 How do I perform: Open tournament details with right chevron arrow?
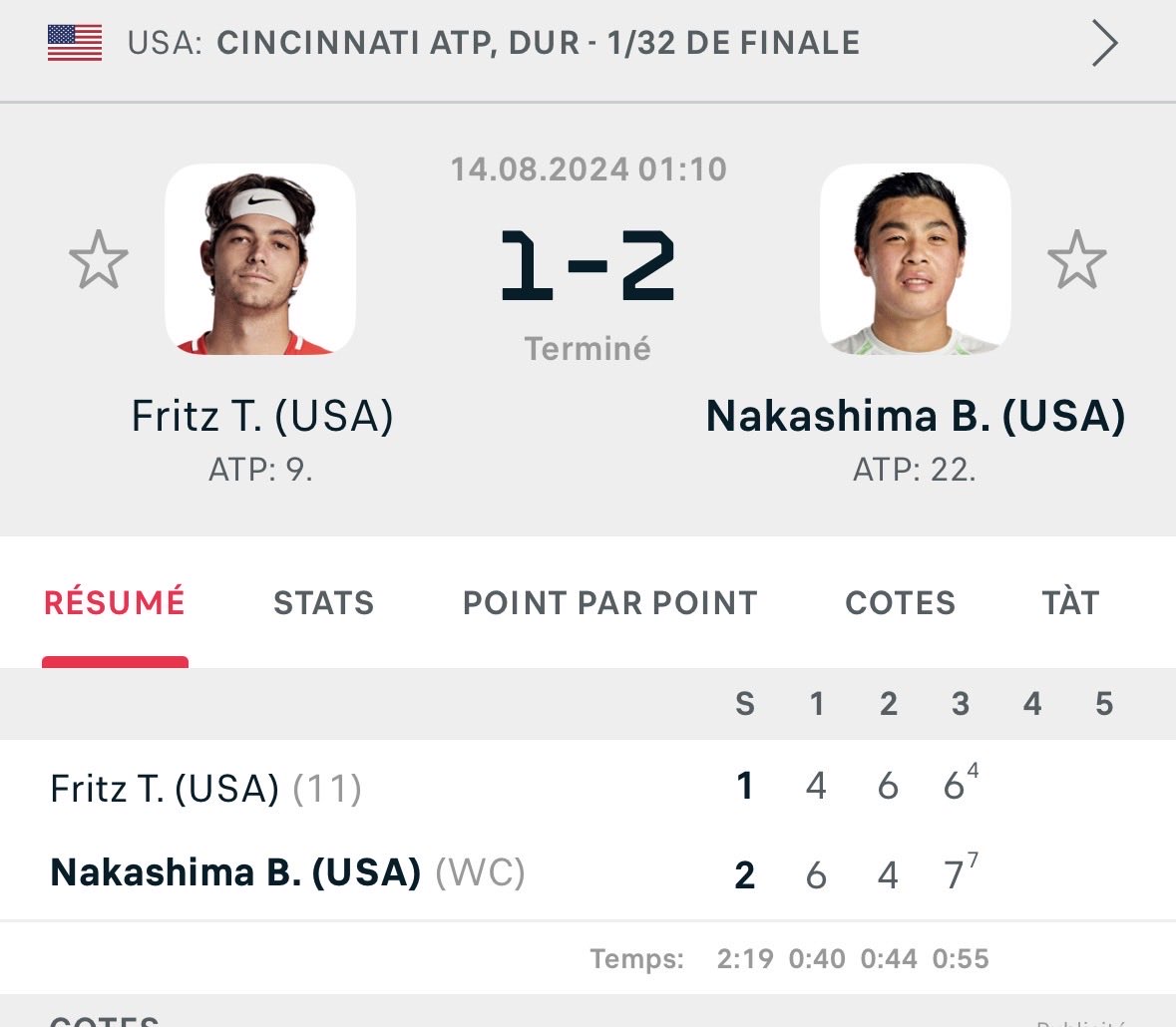pos(1104,44)
